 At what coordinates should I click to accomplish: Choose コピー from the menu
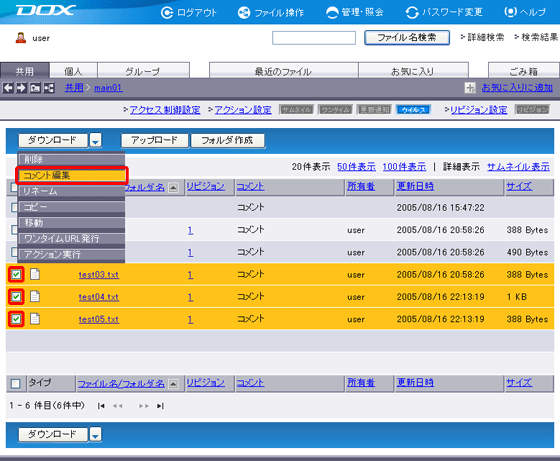[71, 207]
